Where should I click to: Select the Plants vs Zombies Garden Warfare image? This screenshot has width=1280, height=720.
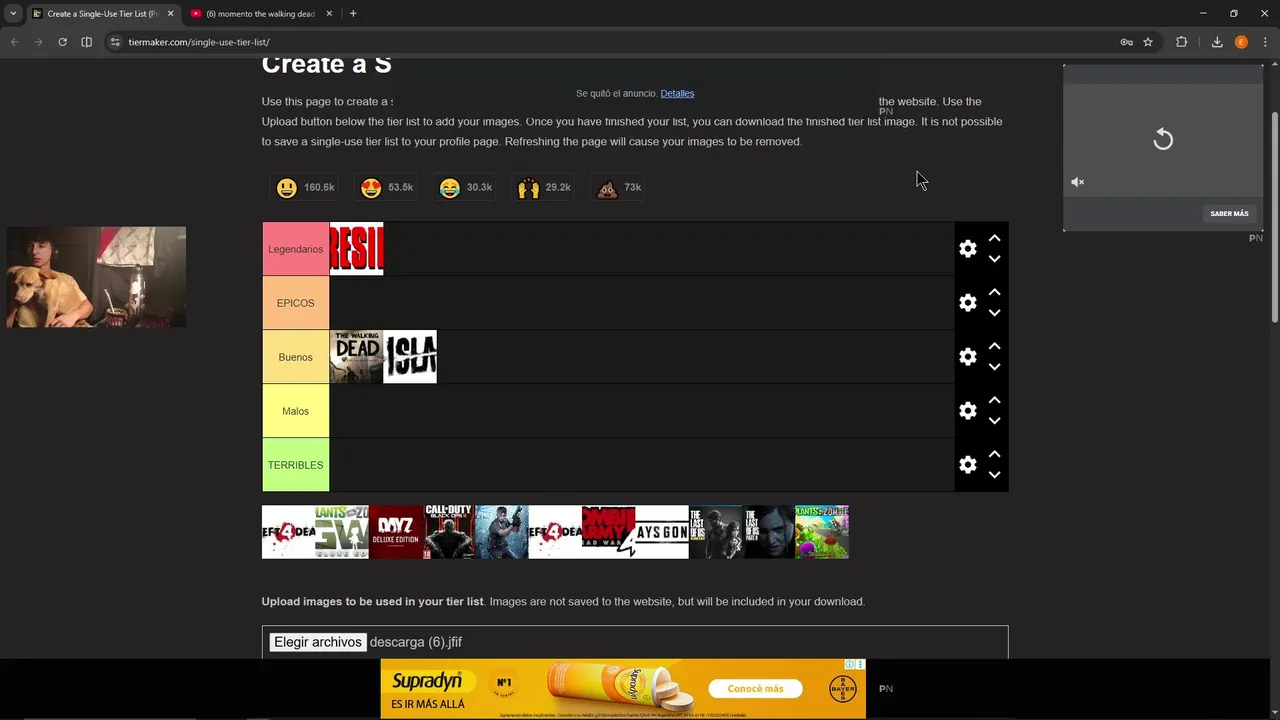point(342,532)
